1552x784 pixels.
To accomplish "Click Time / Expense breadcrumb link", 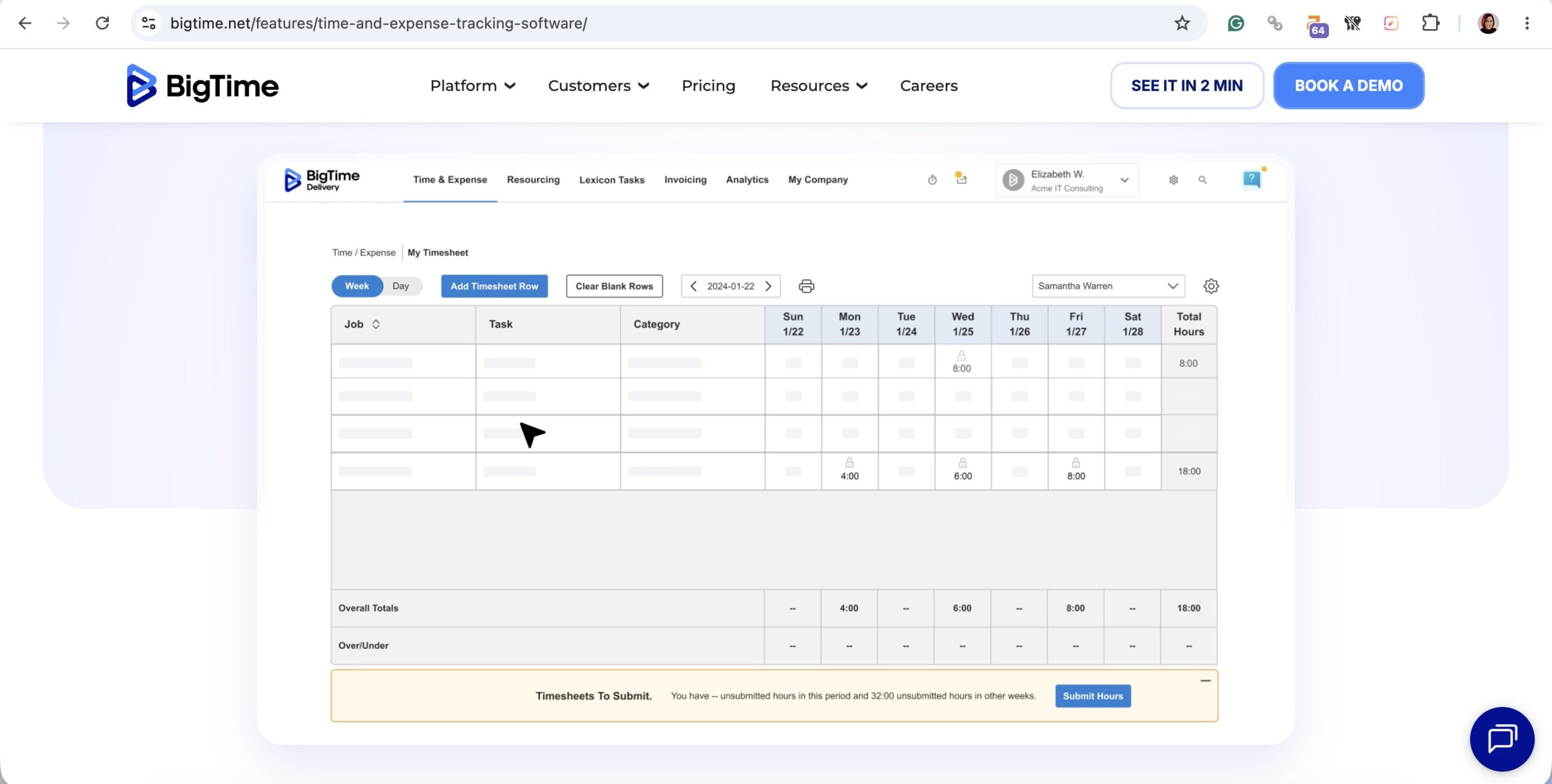I will point(364,252).
